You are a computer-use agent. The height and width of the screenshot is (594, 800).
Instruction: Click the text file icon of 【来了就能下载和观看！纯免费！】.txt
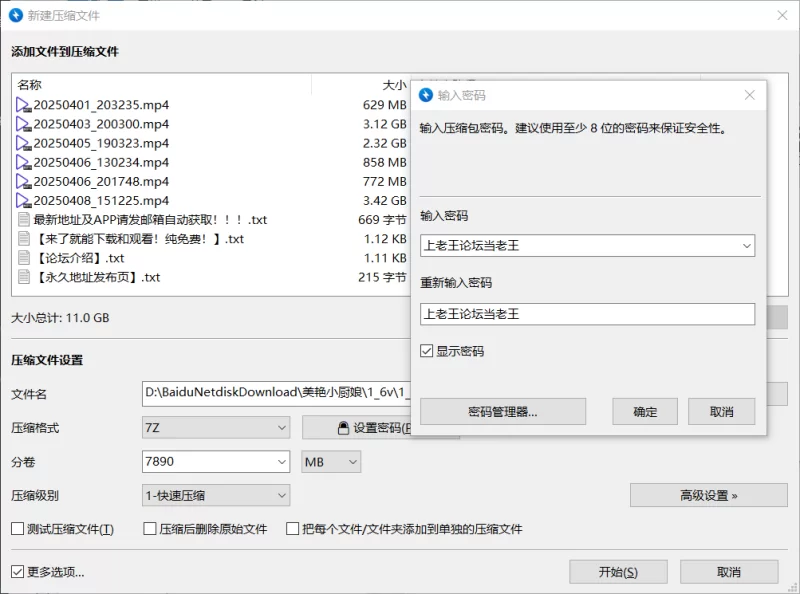(x=23, y=239)
